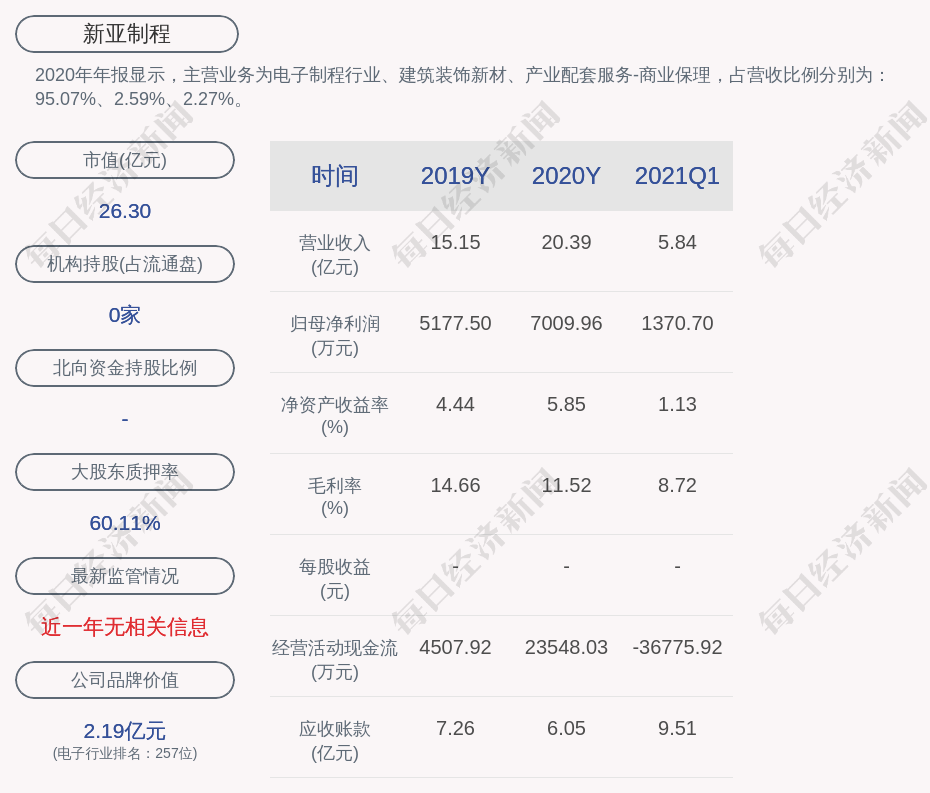Click the 营业收入(亿元) row label

point(335,254)
